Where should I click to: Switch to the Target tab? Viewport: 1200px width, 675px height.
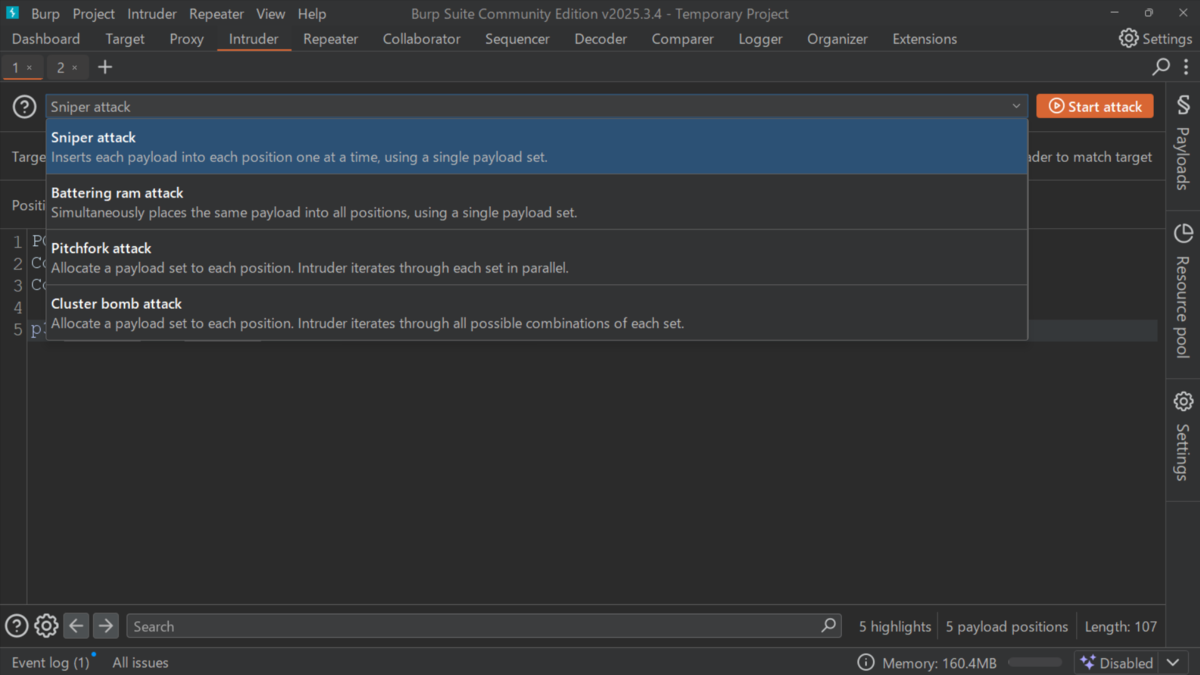[125, 39]
